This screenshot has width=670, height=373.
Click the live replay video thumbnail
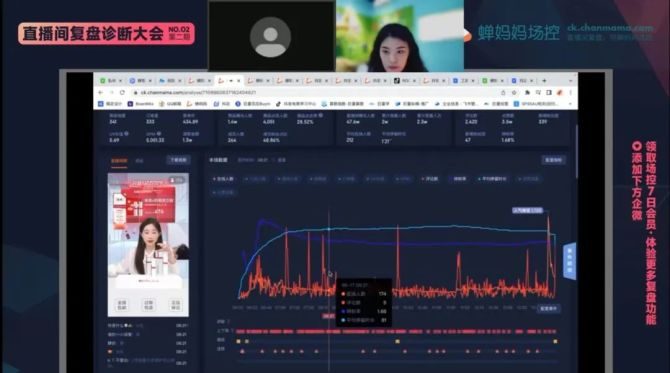click(x=148, y=244)
